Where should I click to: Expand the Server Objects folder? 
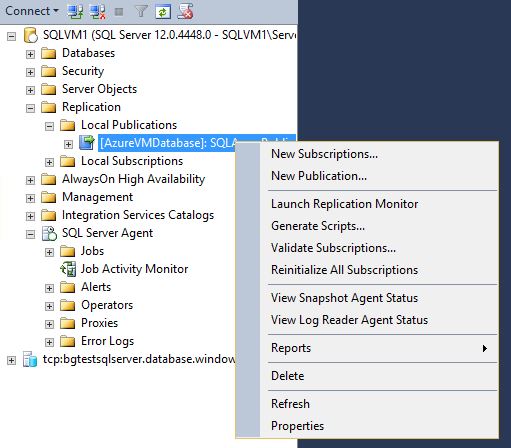point(30,90)
